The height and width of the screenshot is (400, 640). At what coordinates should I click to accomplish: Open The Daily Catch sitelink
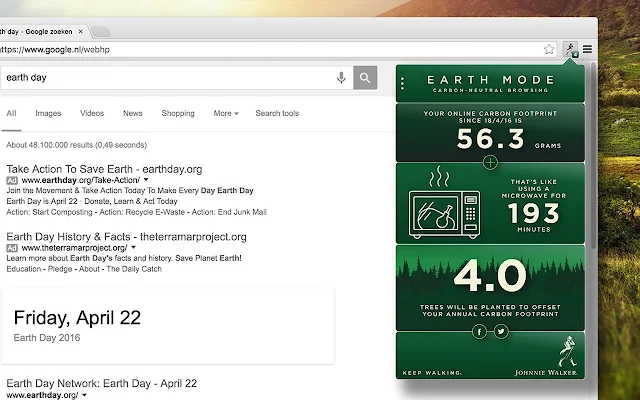click(134, 269)
